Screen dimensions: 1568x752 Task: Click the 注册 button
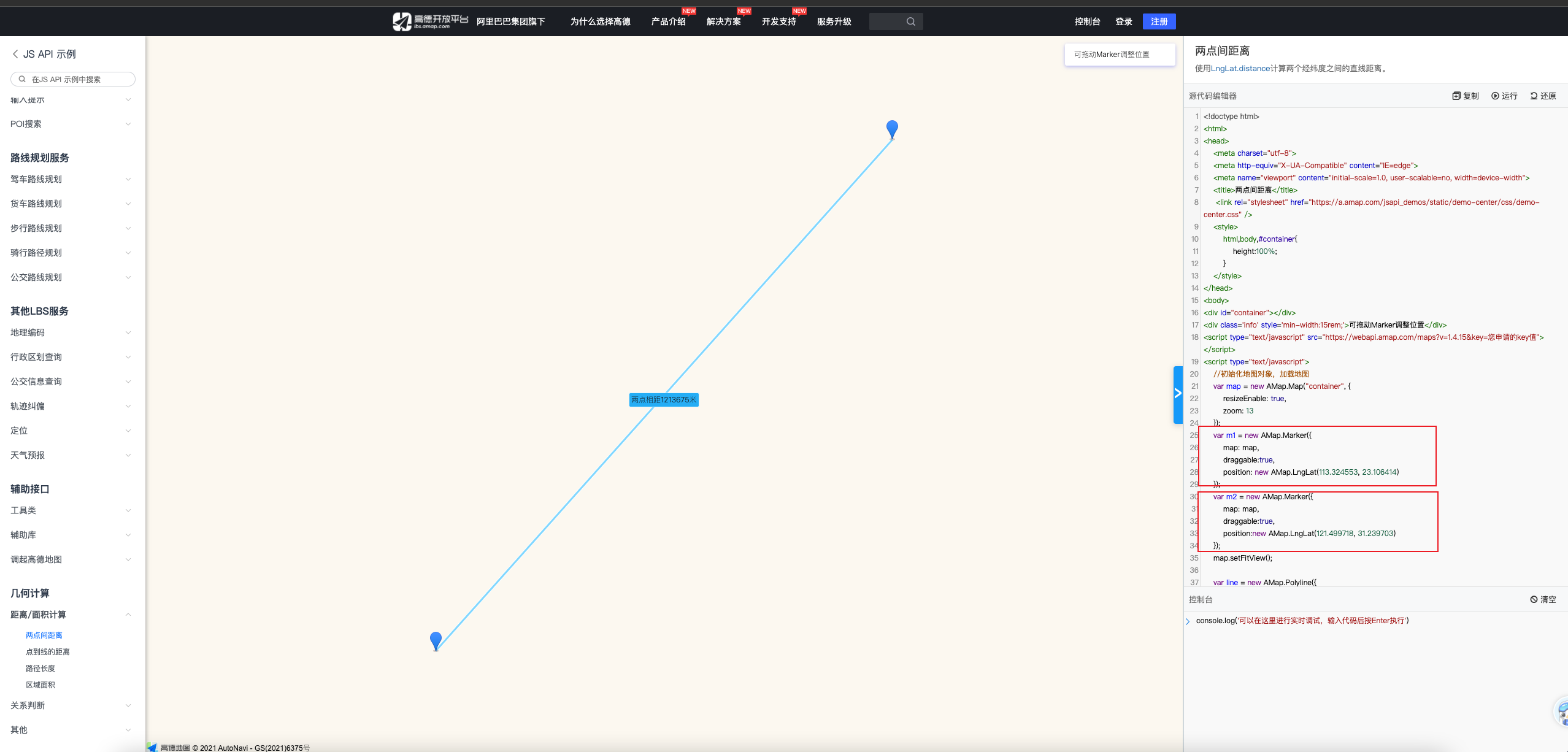coord(1159,21)
